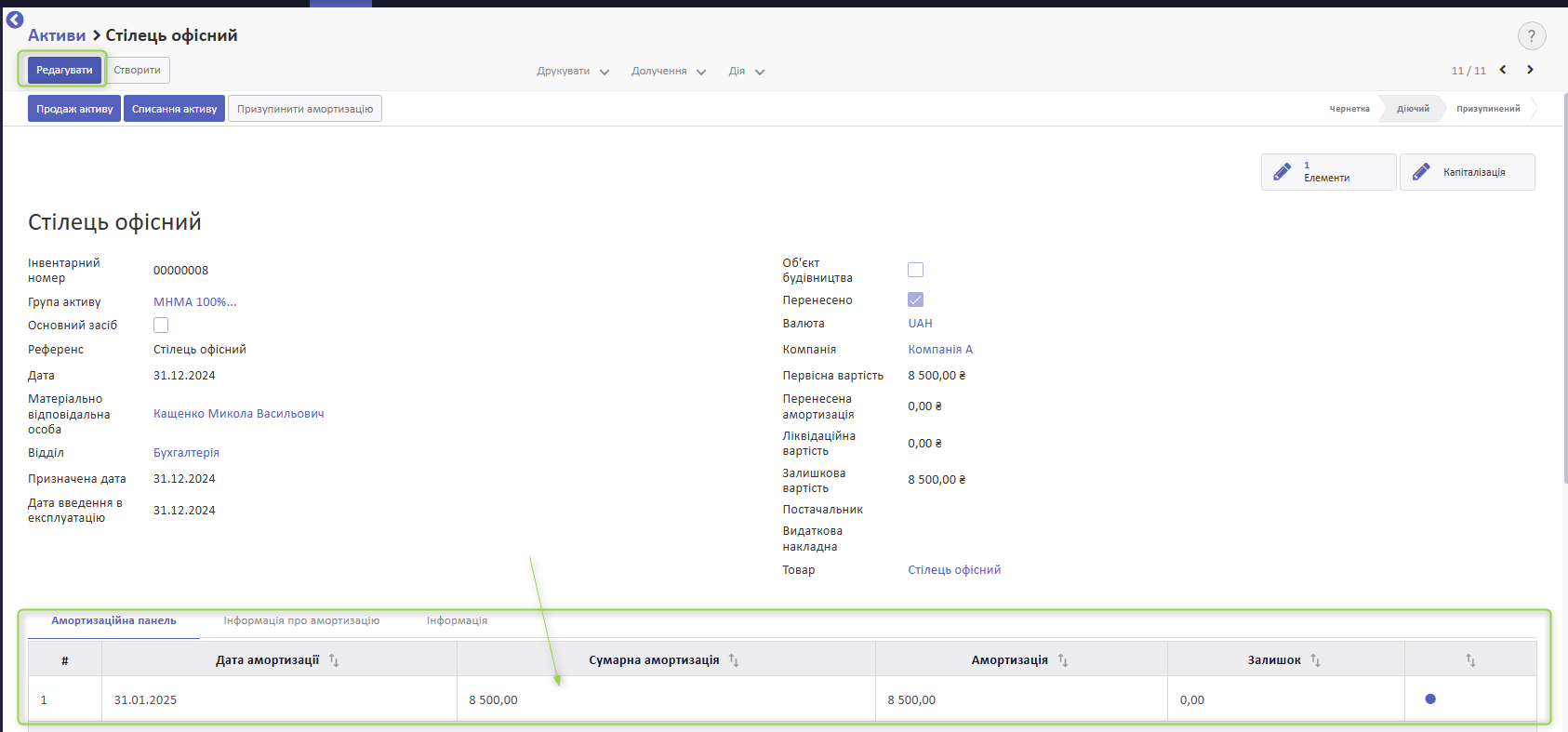The image size is (1568, 732).
Task: Toggle the Основний засіб checkbox
Action: pos(161,325)
